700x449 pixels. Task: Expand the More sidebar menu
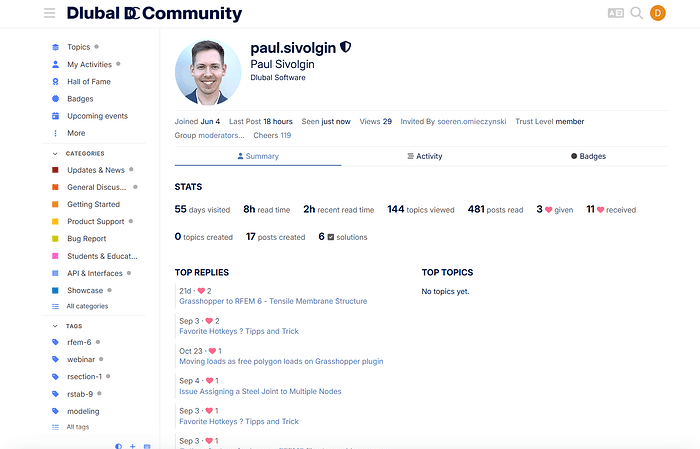76,133
